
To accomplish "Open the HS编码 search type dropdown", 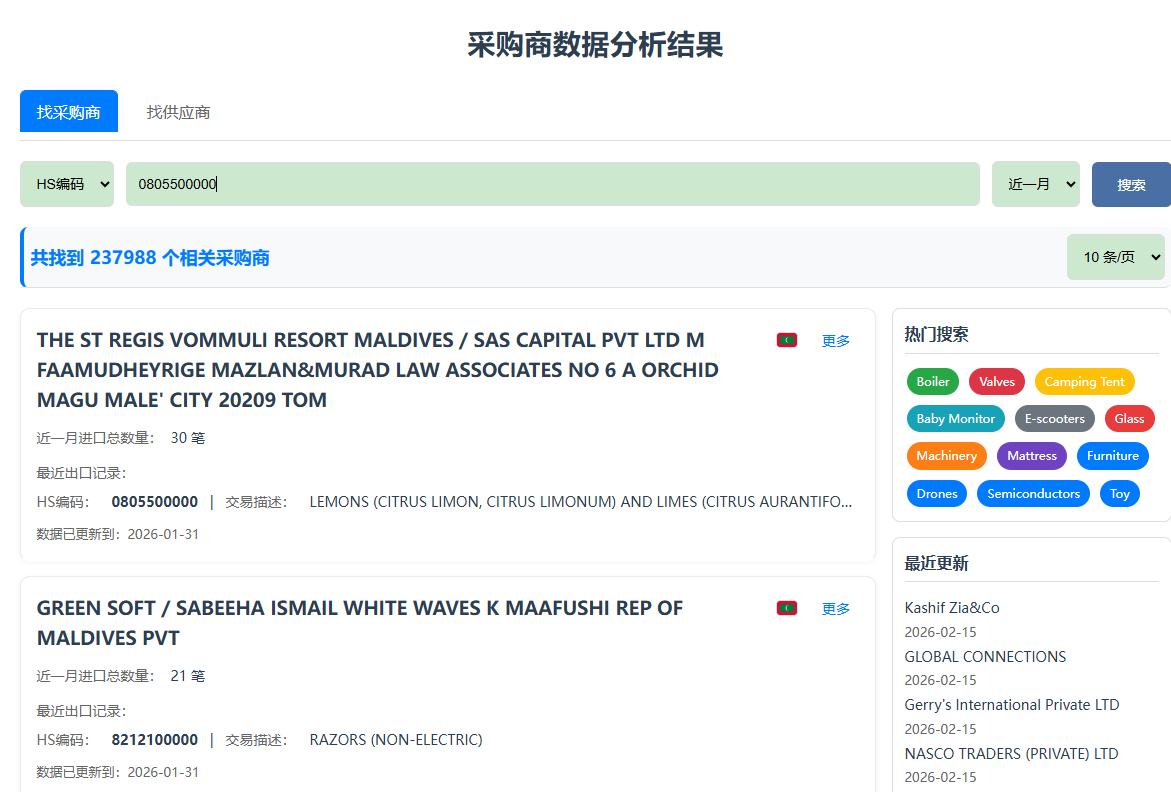I will (66, 184).
